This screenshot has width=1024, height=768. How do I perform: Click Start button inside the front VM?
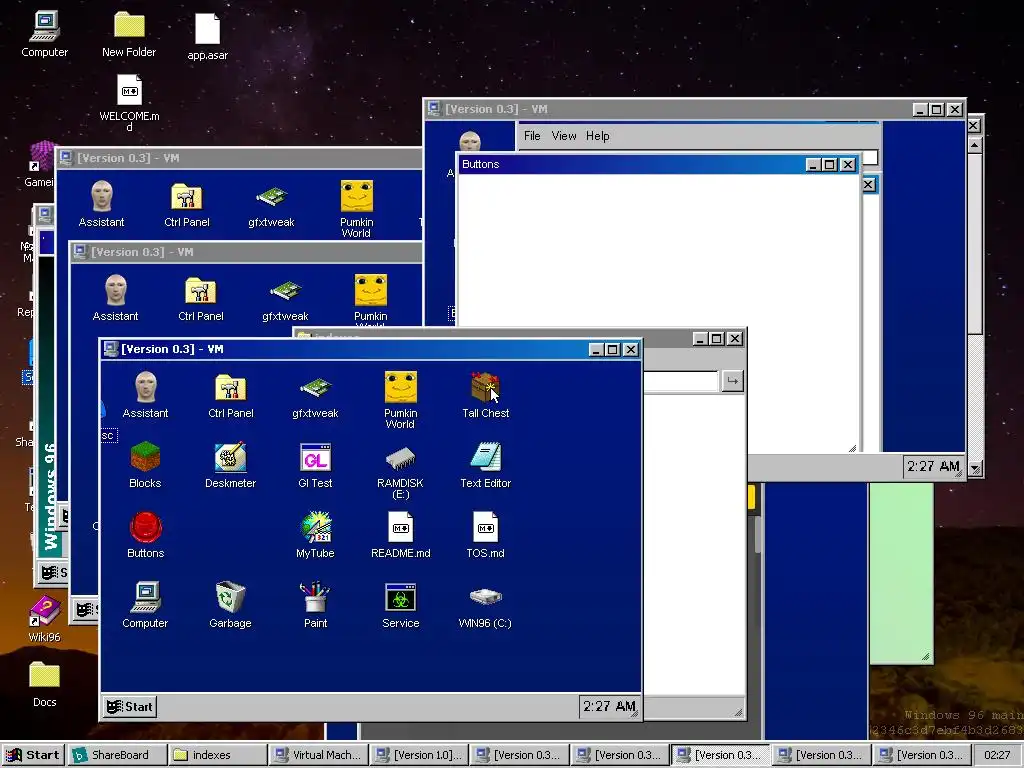point(130,707)
